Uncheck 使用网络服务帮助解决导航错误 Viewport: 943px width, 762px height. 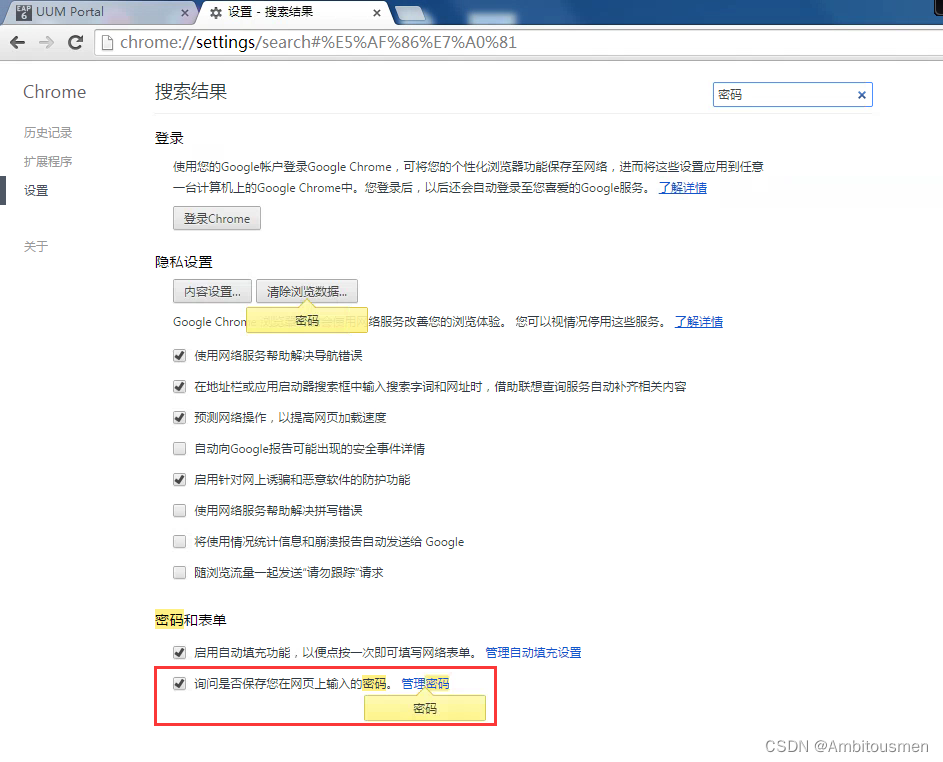tap(179, 355)
